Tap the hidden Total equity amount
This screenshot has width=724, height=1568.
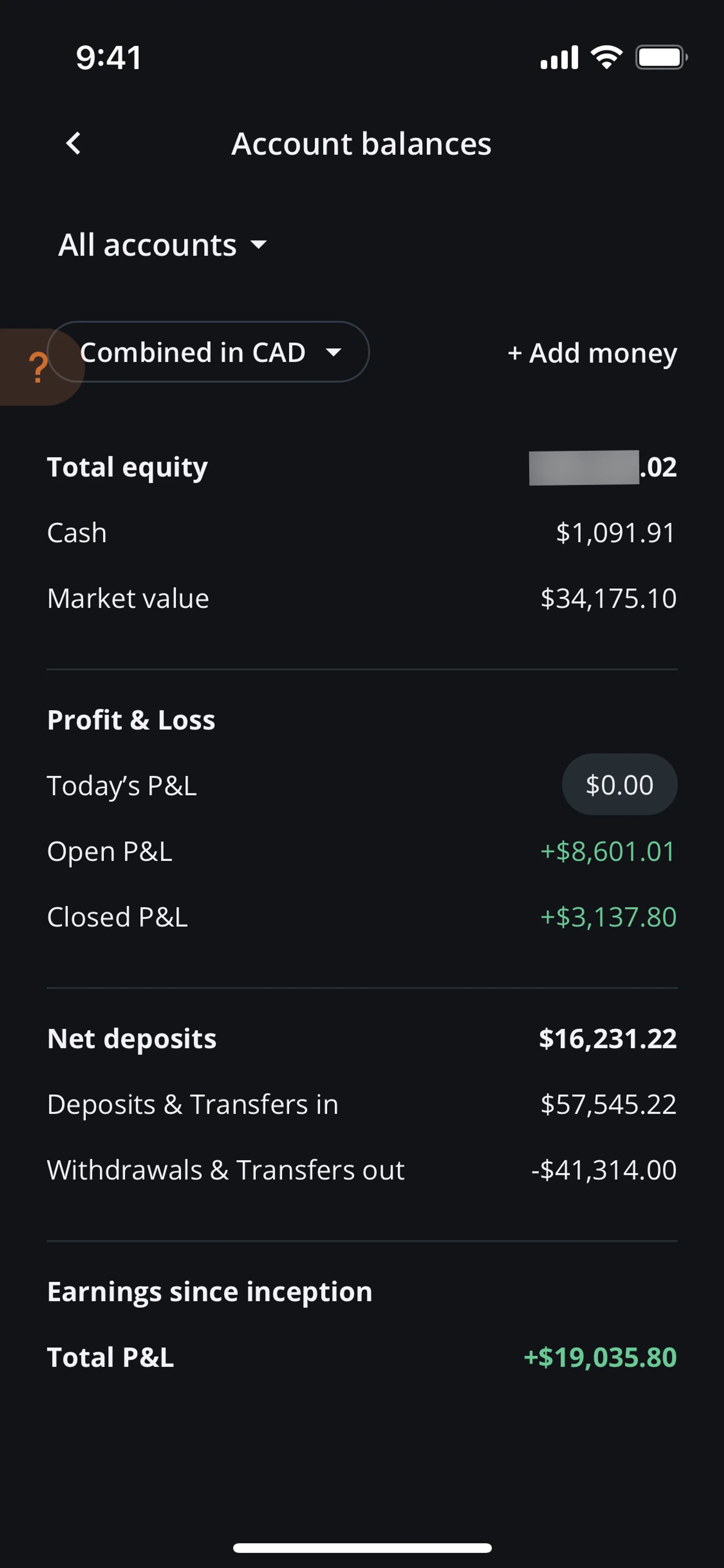583,467
